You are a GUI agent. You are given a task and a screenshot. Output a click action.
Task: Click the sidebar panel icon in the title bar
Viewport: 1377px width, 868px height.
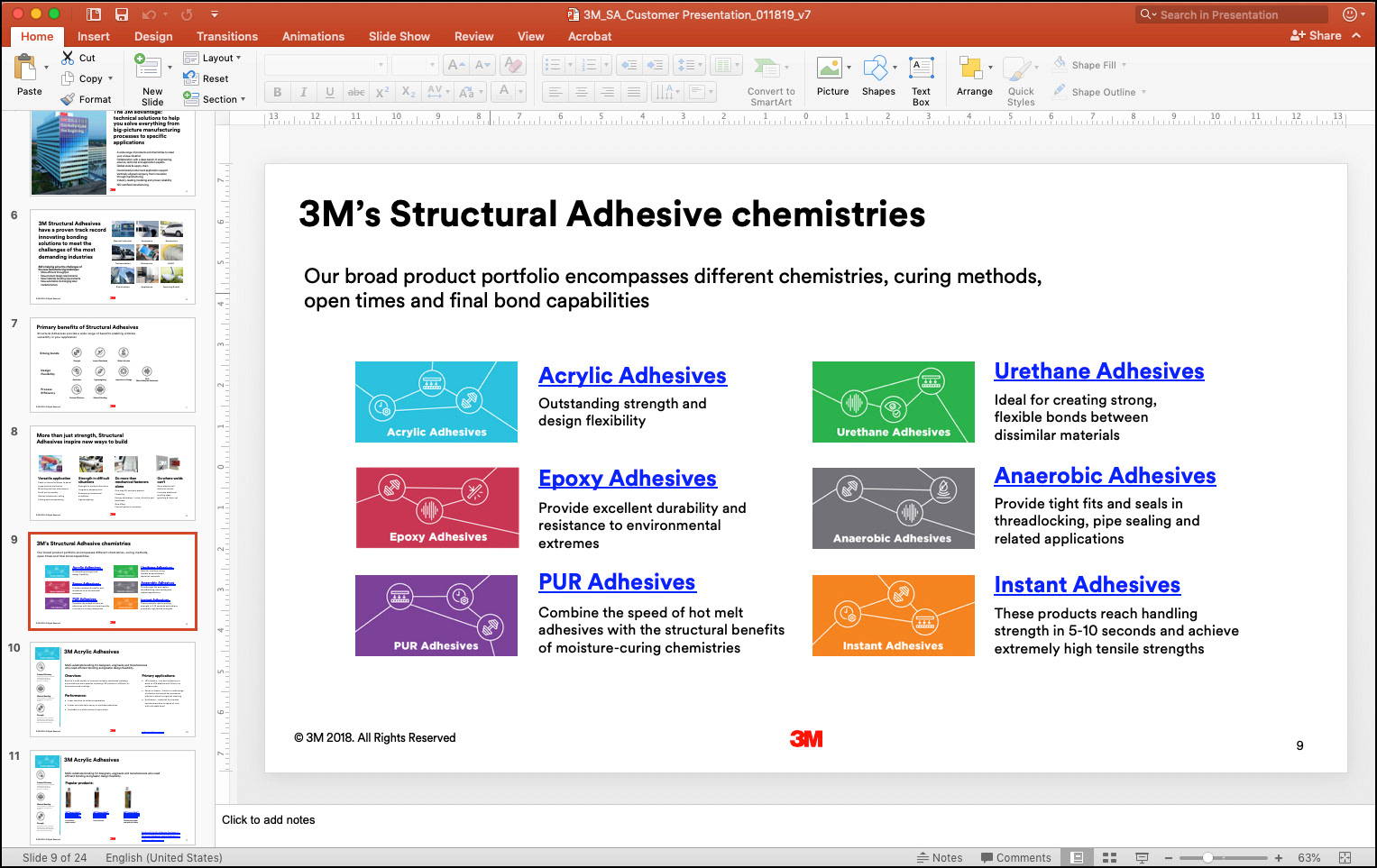tap(94, 14)
